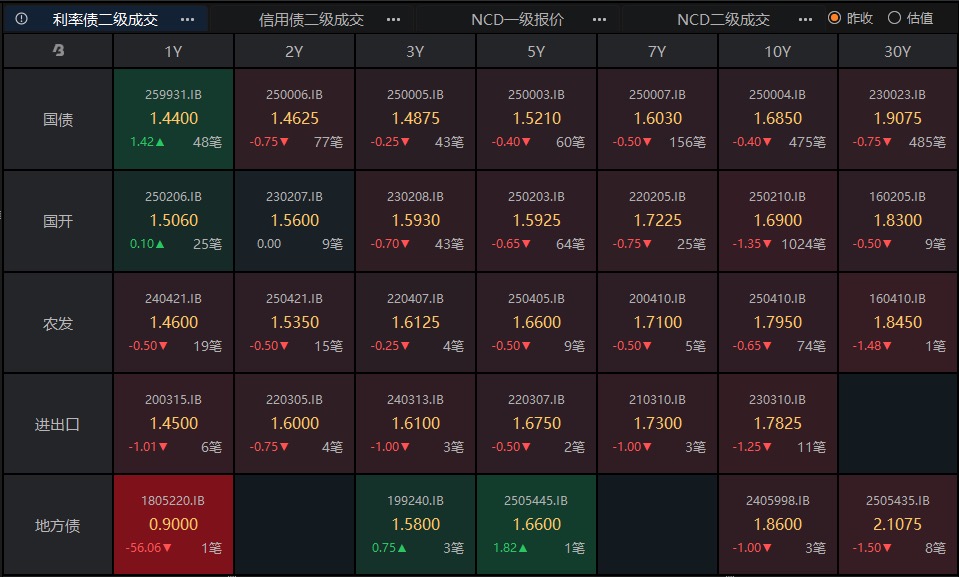Click bond code 200315.IB
The width and height of the screenshot is (959, 577).
[173, 400]
